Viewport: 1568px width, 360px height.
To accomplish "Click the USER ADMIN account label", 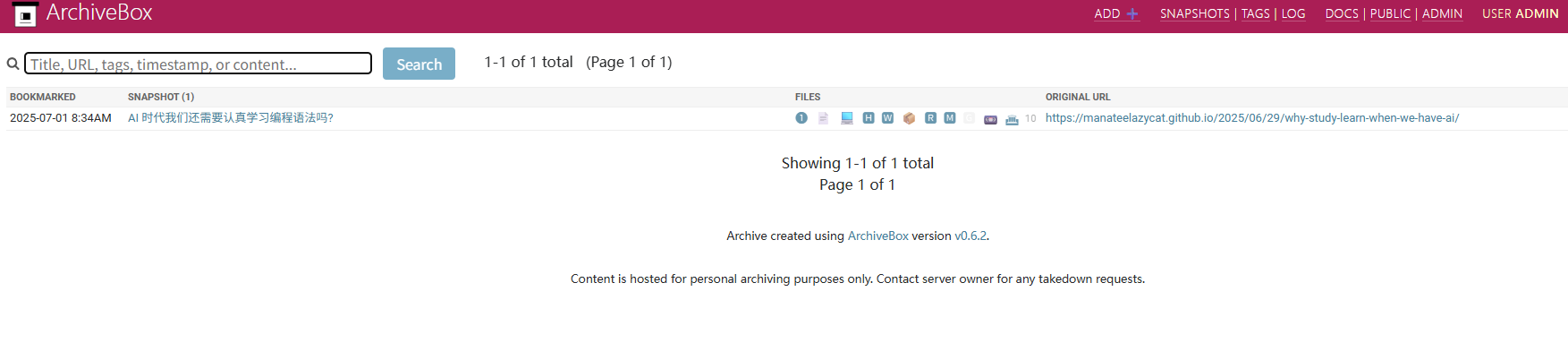I will pyautogui.click(x=1520, y=13).
